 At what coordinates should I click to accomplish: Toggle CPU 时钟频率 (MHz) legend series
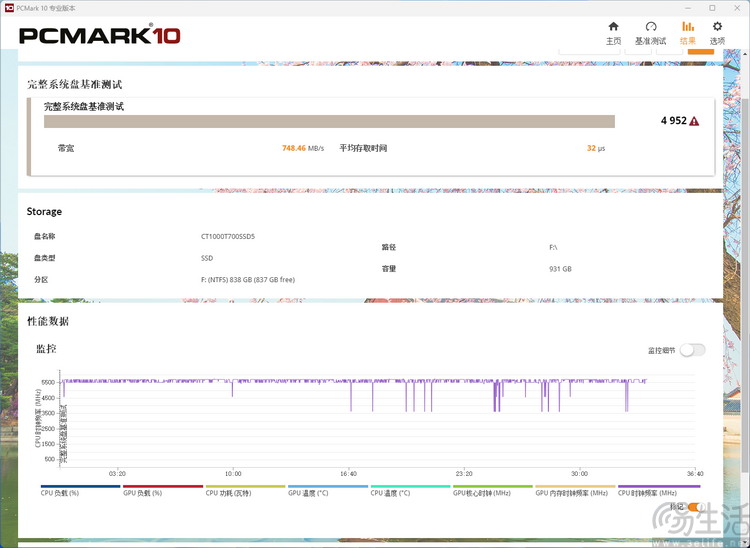pyautogui.click(x=647, y=492)
